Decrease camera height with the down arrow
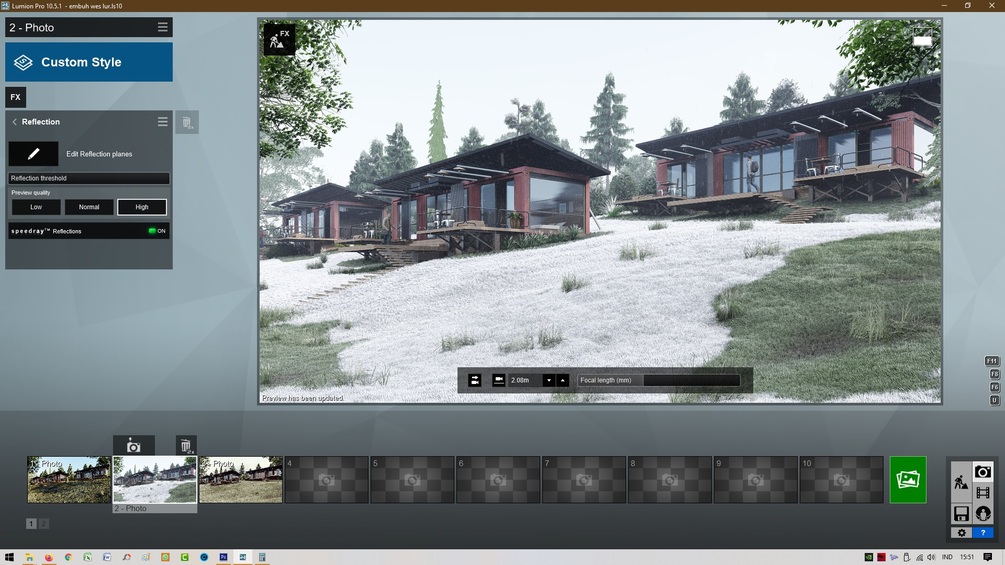The width and height of the screenshot is (1005, 565). coord(549,380)
